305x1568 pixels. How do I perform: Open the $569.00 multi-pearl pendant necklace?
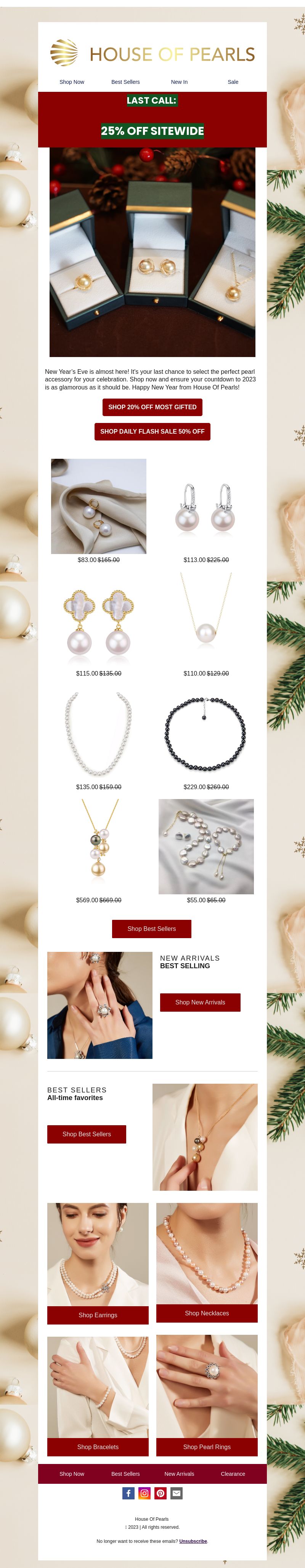[x=99, y=847]
